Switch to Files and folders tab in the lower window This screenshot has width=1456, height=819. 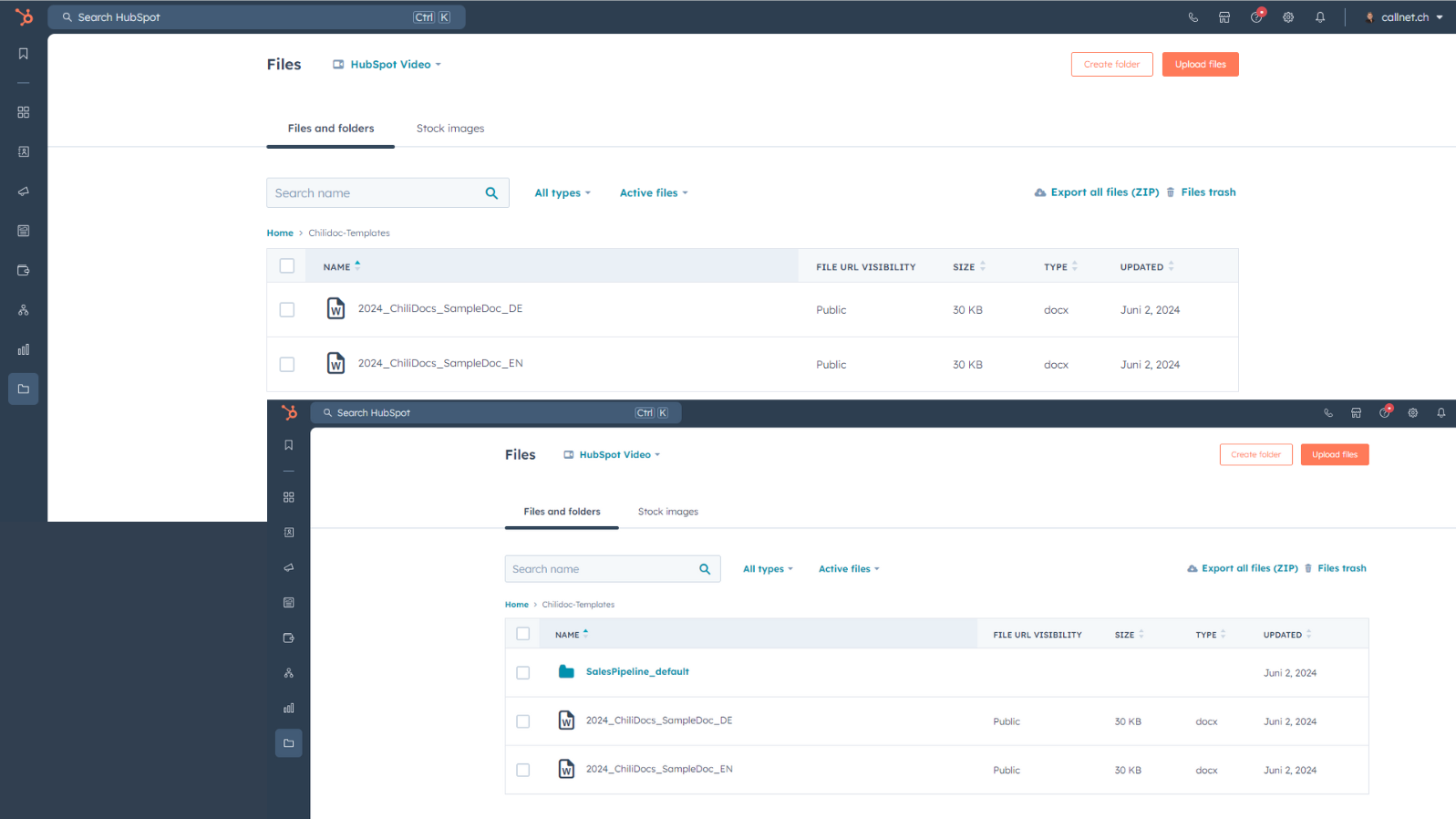(x=562, y=512)
